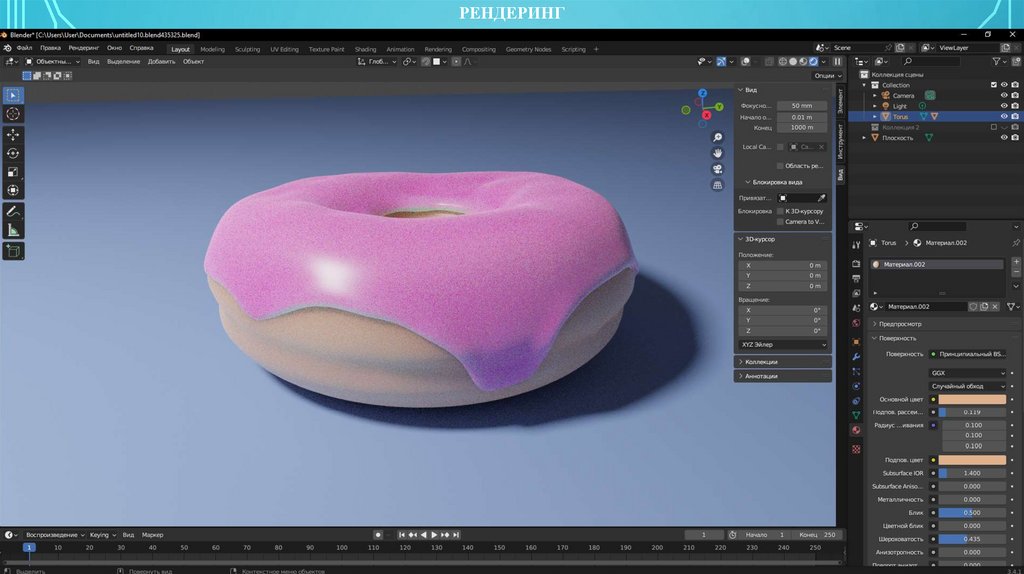Select the Measure tool
This screenshot has width=1024, height=574.
point(13,230)
